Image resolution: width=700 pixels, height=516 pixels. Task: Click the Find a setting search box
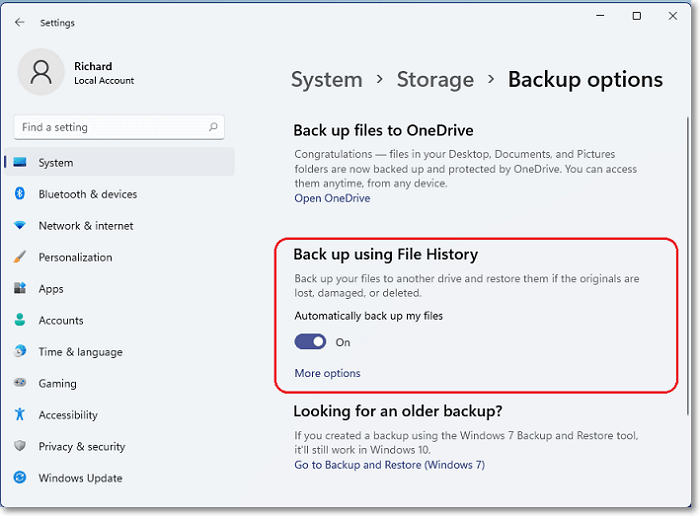point(110,128)
